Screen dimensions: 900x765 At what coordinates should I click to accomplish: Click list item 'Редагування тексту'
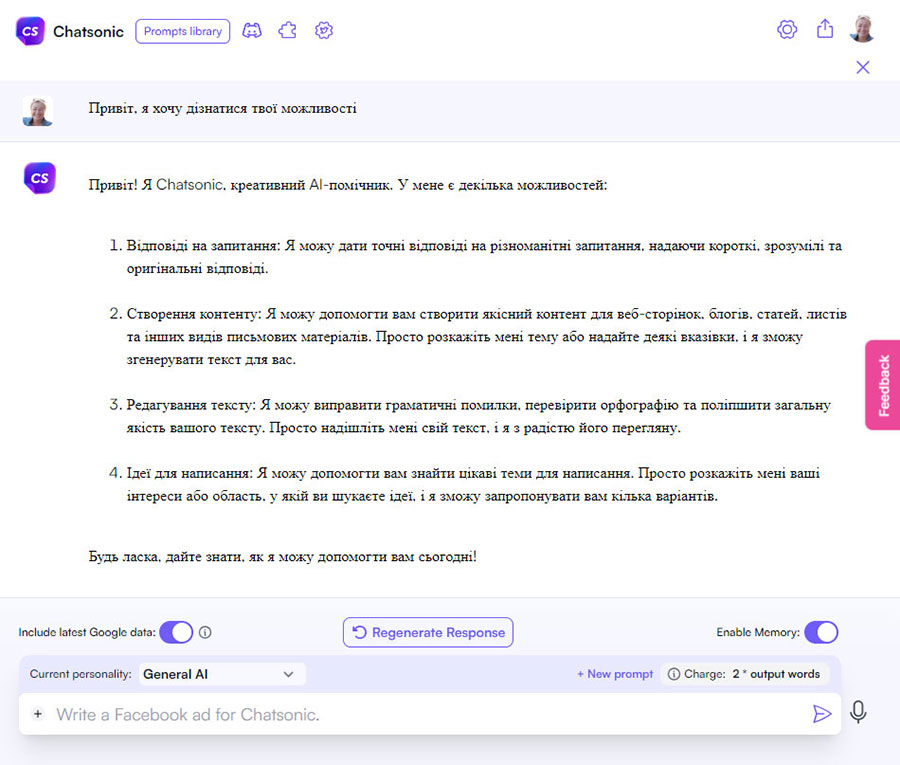click(478, 416)
